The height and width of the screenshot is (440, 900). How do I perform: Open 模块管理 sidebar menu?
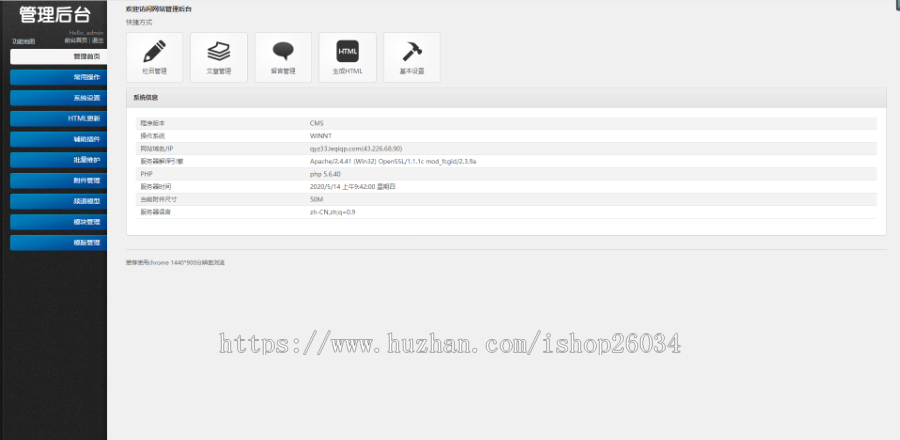59,222
